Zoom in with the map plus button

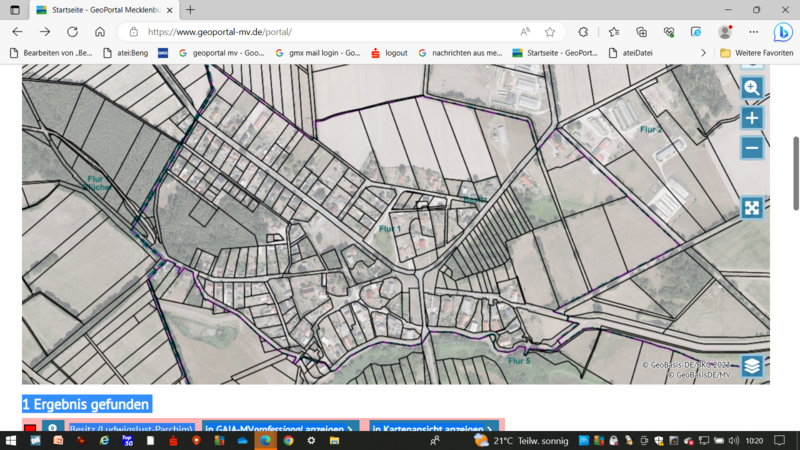(x=752, y=118)
